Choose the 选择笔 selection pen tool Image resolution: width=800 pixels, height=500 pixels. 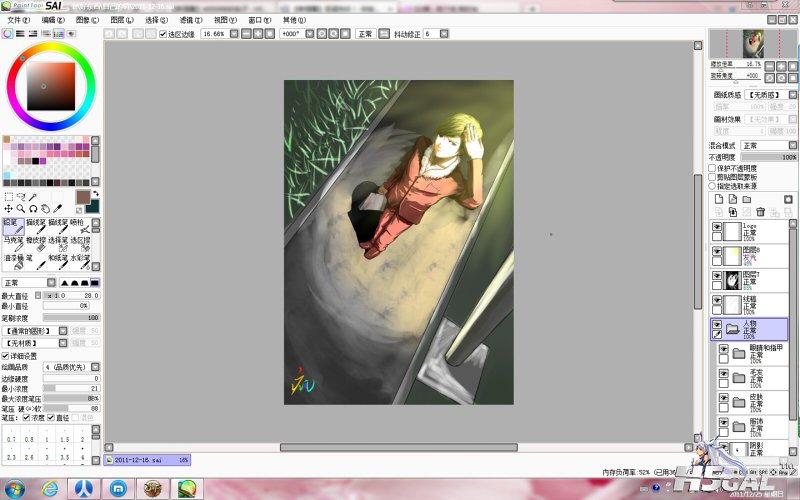point(58,244)
